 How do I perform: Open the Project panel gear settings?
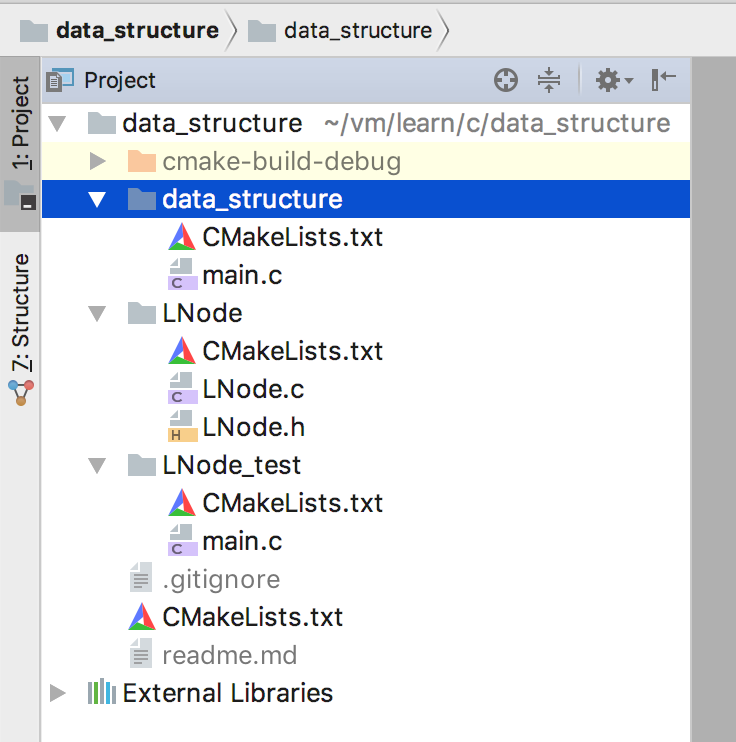[613, 80]
